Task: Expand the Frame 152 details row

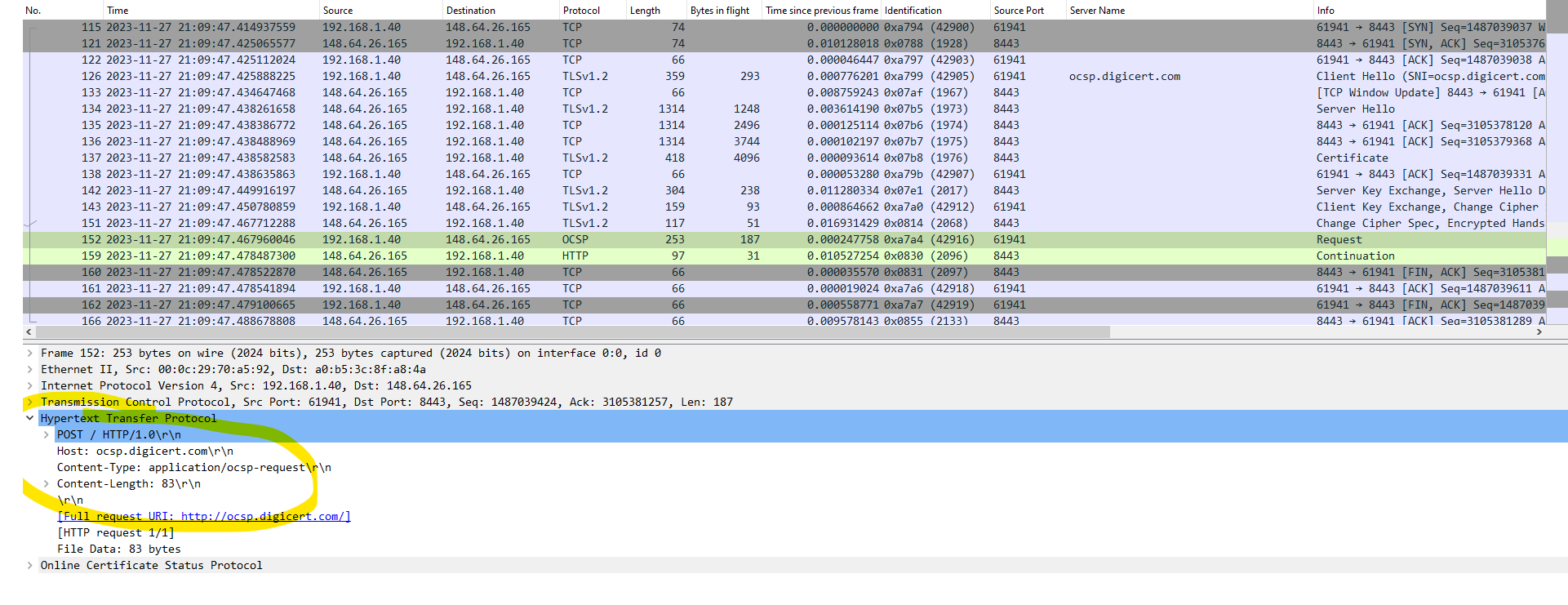Action: click(30, 354)
